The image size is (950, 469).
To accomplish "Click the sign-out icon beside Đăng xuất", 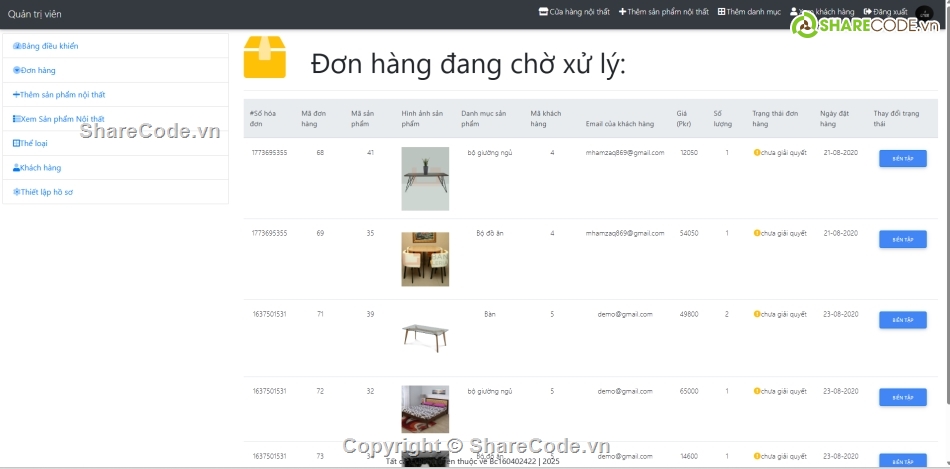I will [868, 12].
